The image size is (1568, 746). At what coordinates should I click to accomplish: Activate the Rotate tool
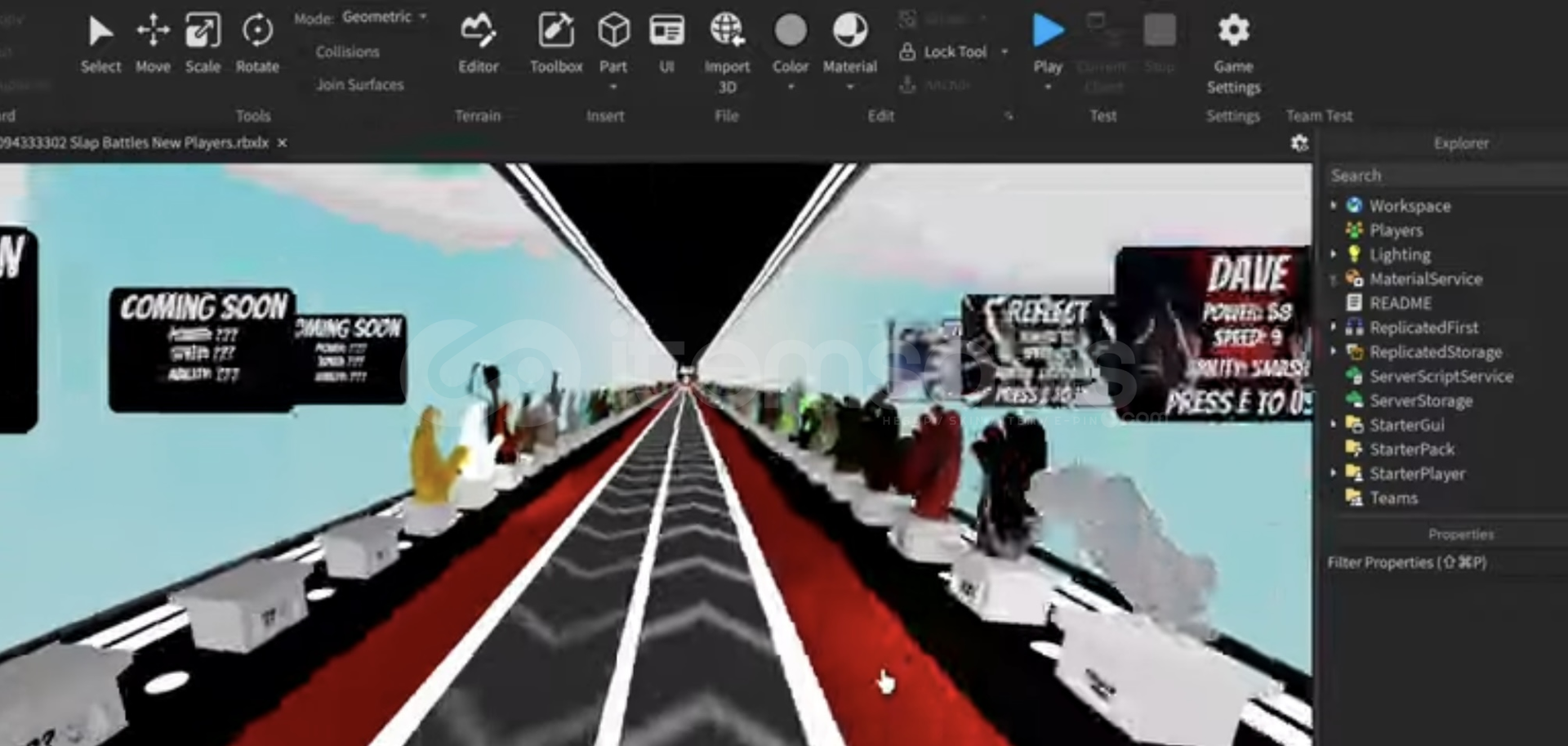click(x=257, y=44)
